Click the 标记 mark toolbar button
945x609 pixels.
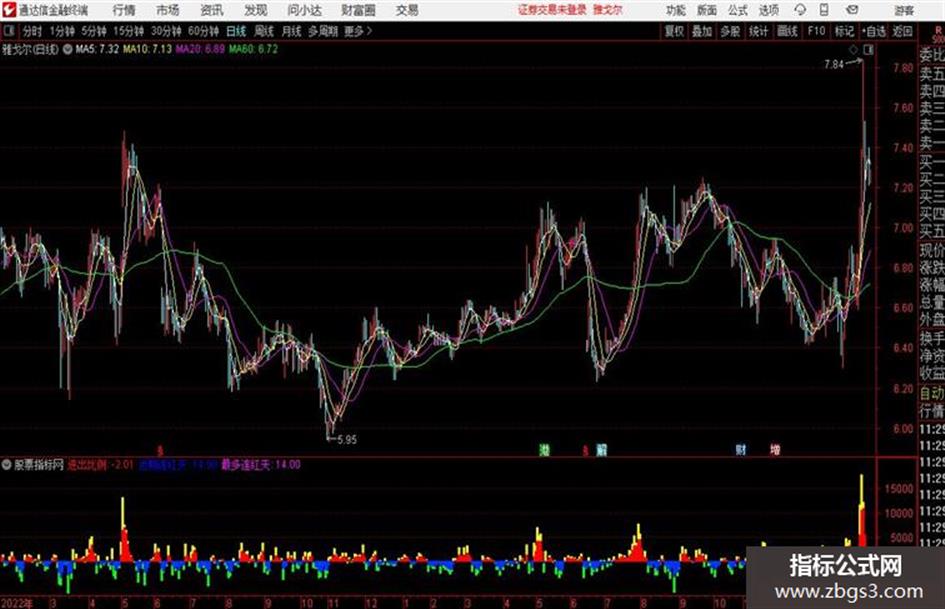pos(844,31)
